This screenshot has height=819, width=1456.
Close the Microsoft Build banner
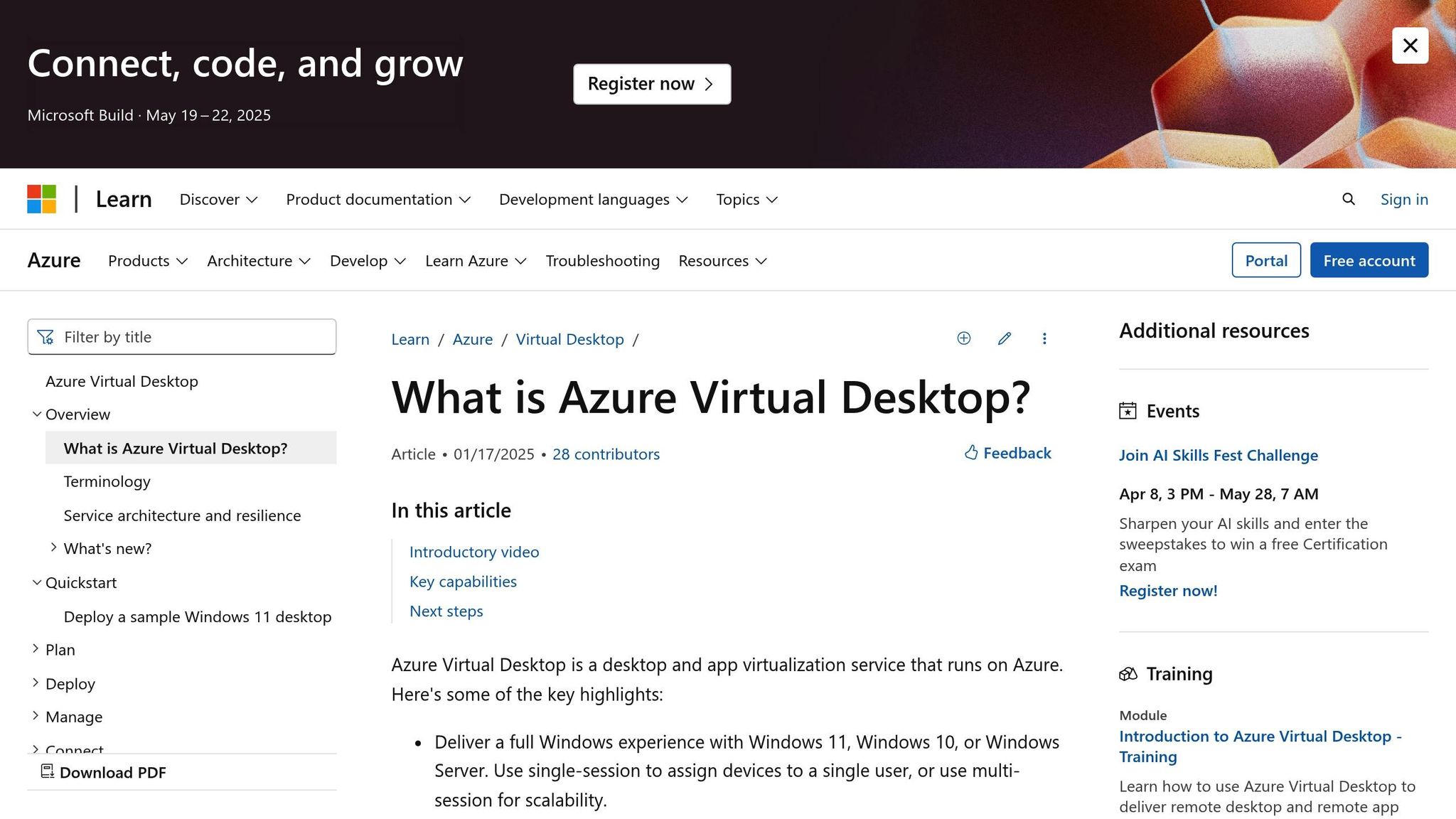1410,45
